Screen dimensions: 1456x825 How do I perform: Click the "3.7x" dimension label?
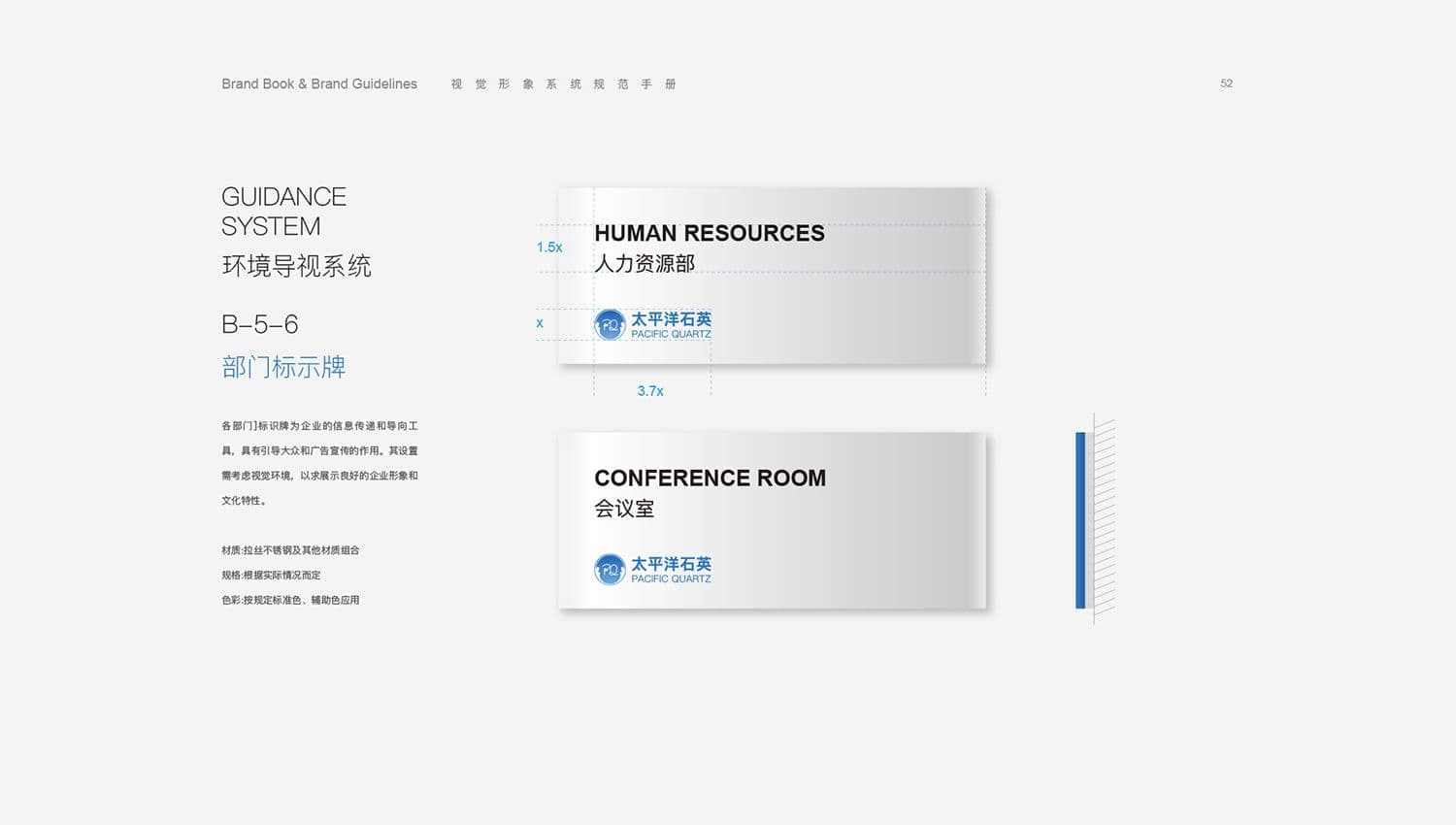650,391
